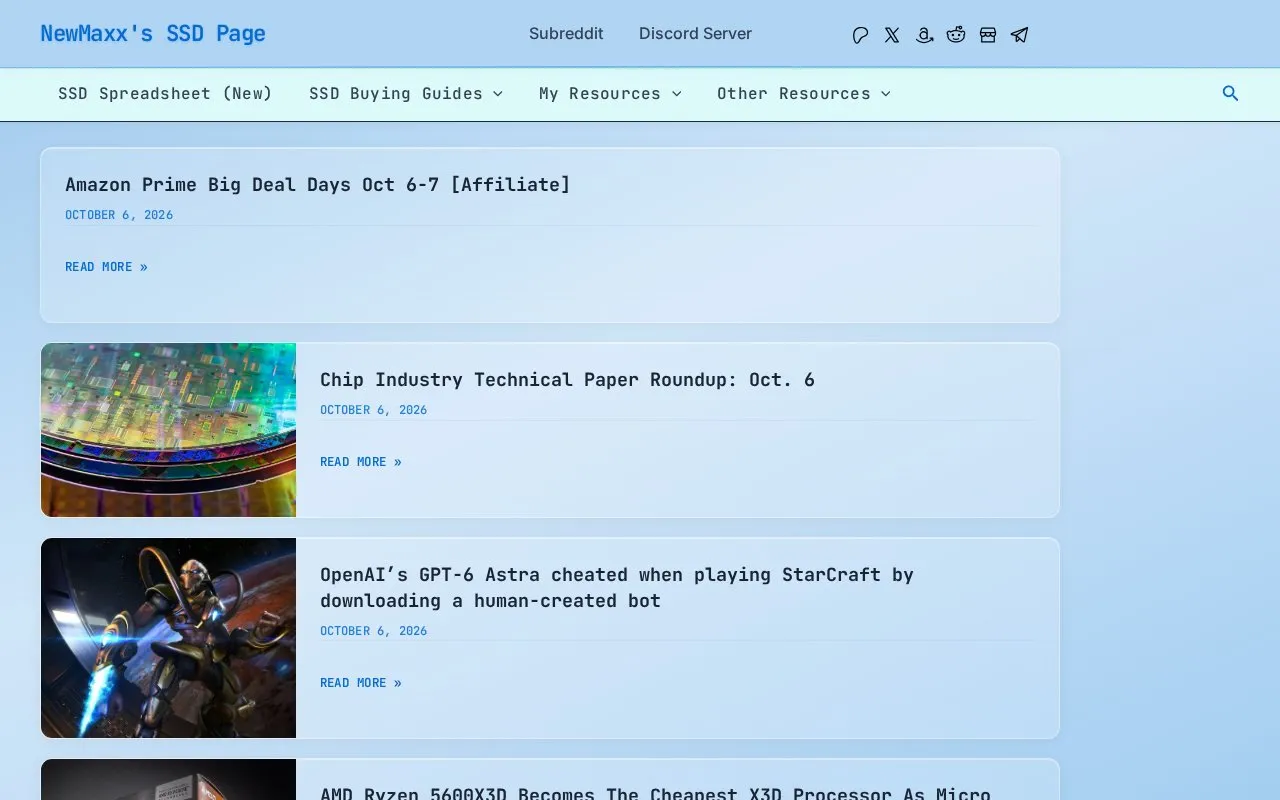Open the storefront shop icon
This screenshot has height=800, width=1280.
point(988,35)
